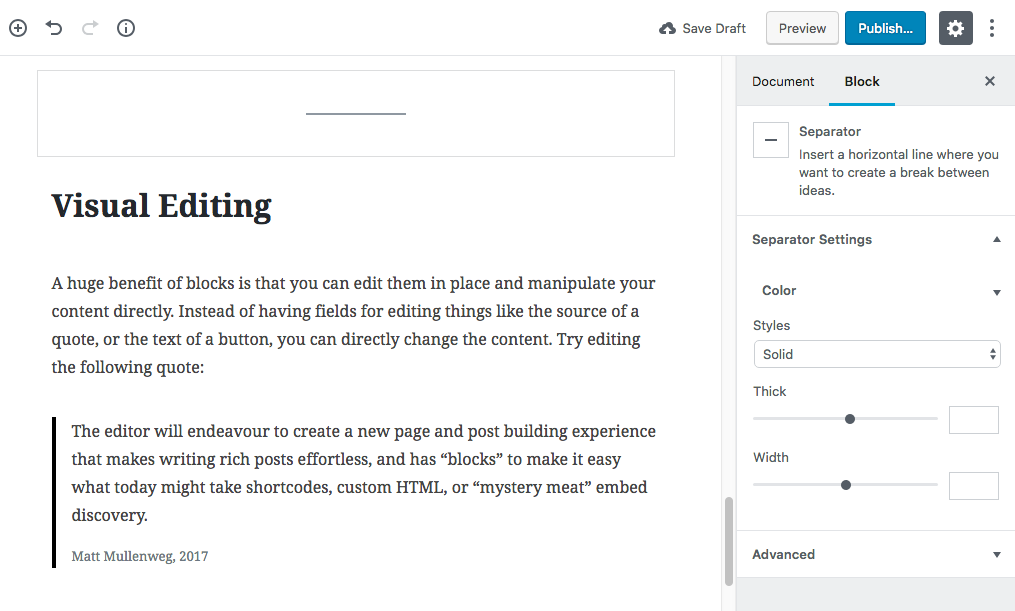Collapse the Separator Settings panel
Viewport: 1015px width, 611px height.
(996, 239)
